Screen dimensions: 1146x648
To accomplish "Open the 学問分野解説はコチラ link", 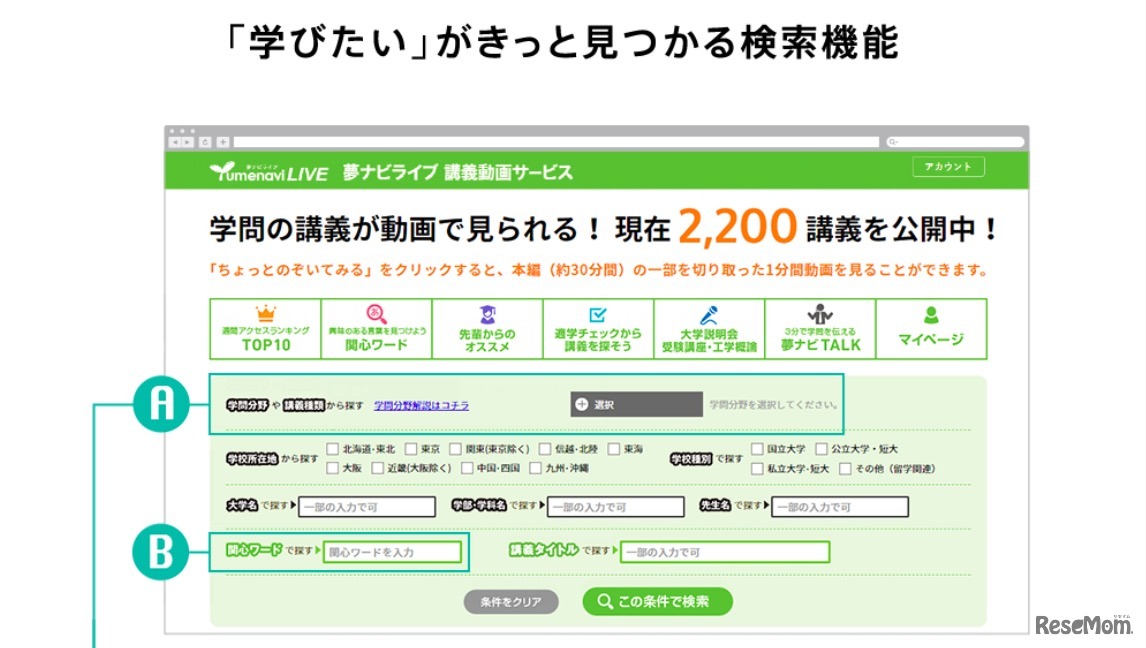I will pyautogui.click(x=421, y=404).
